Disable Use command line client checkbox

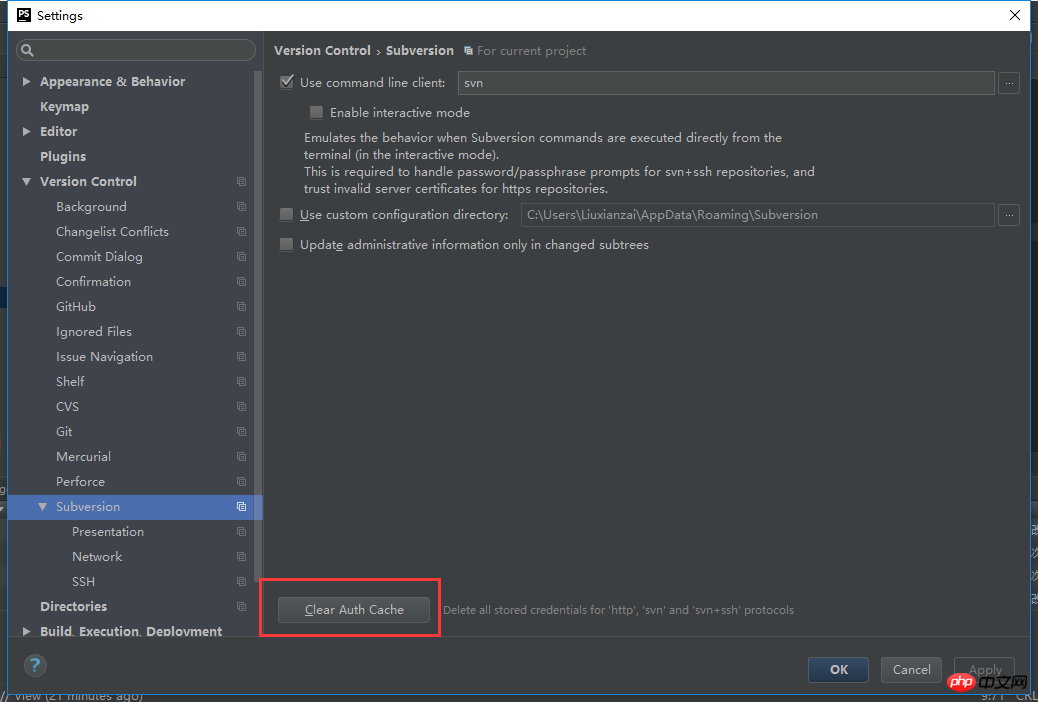pyautogui.click(x=287, y=82)
